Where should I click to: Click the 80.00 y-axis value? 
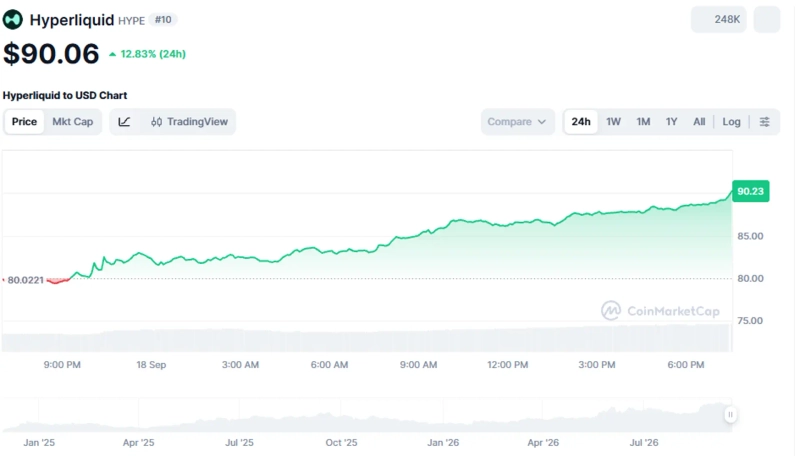pyautogui.click(x=750, y=278)
